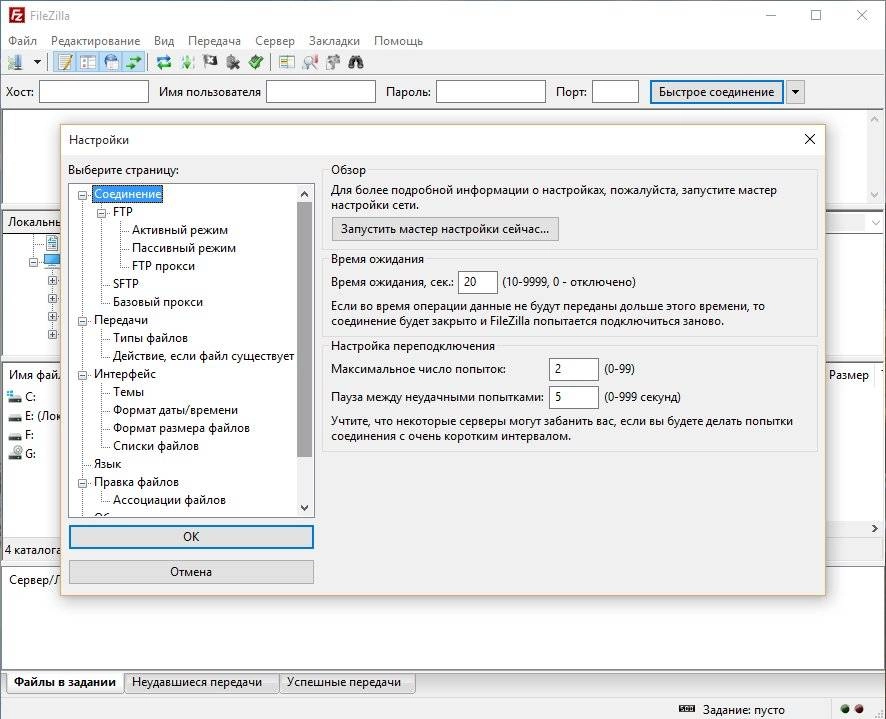The height and width of the screenshot is (719, 886).
Task: Collapse the Передачи tree node
Action: coord(82,321)
